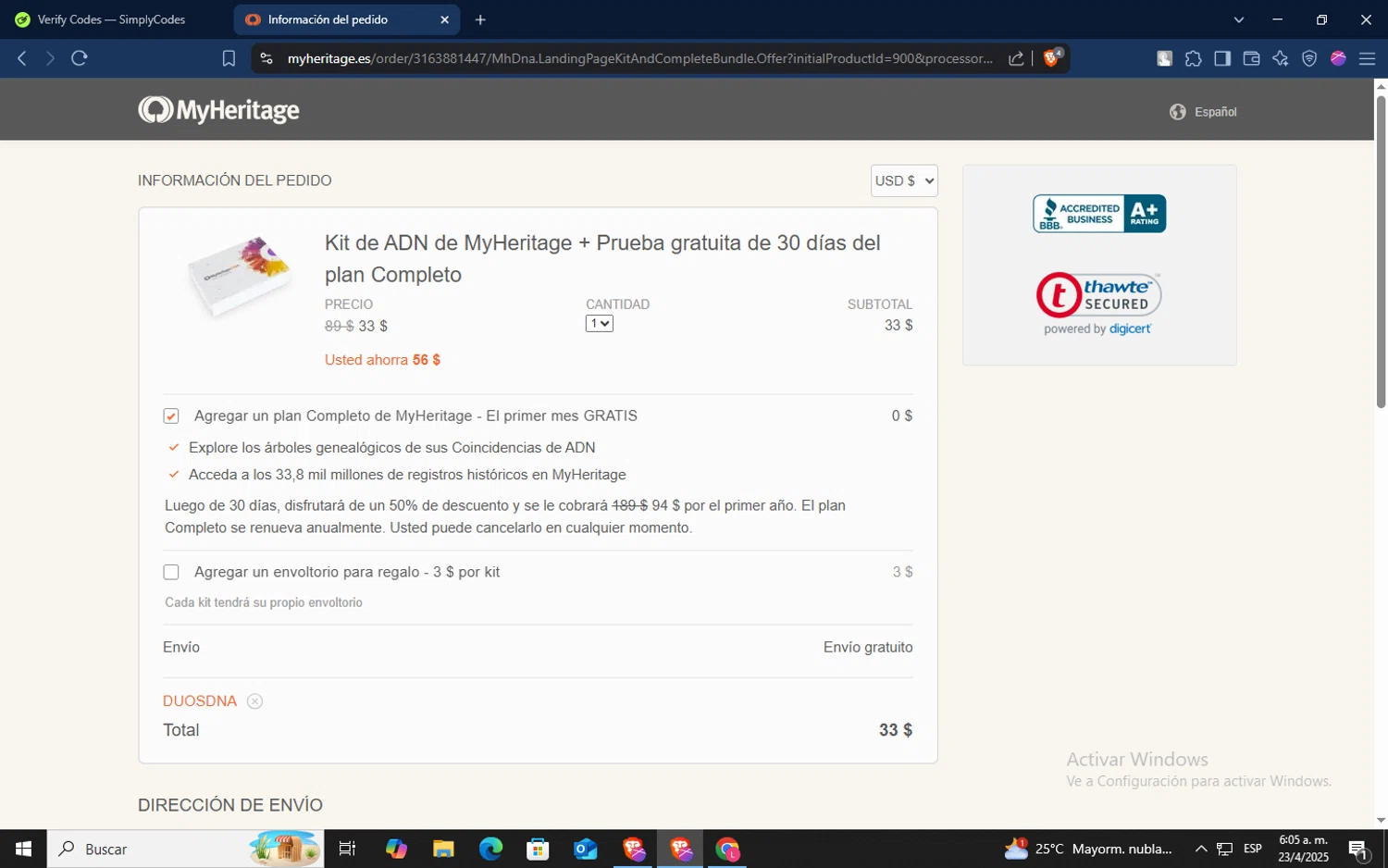
Task: Open the USD $ currency dropdown
Action: (904, 180)
